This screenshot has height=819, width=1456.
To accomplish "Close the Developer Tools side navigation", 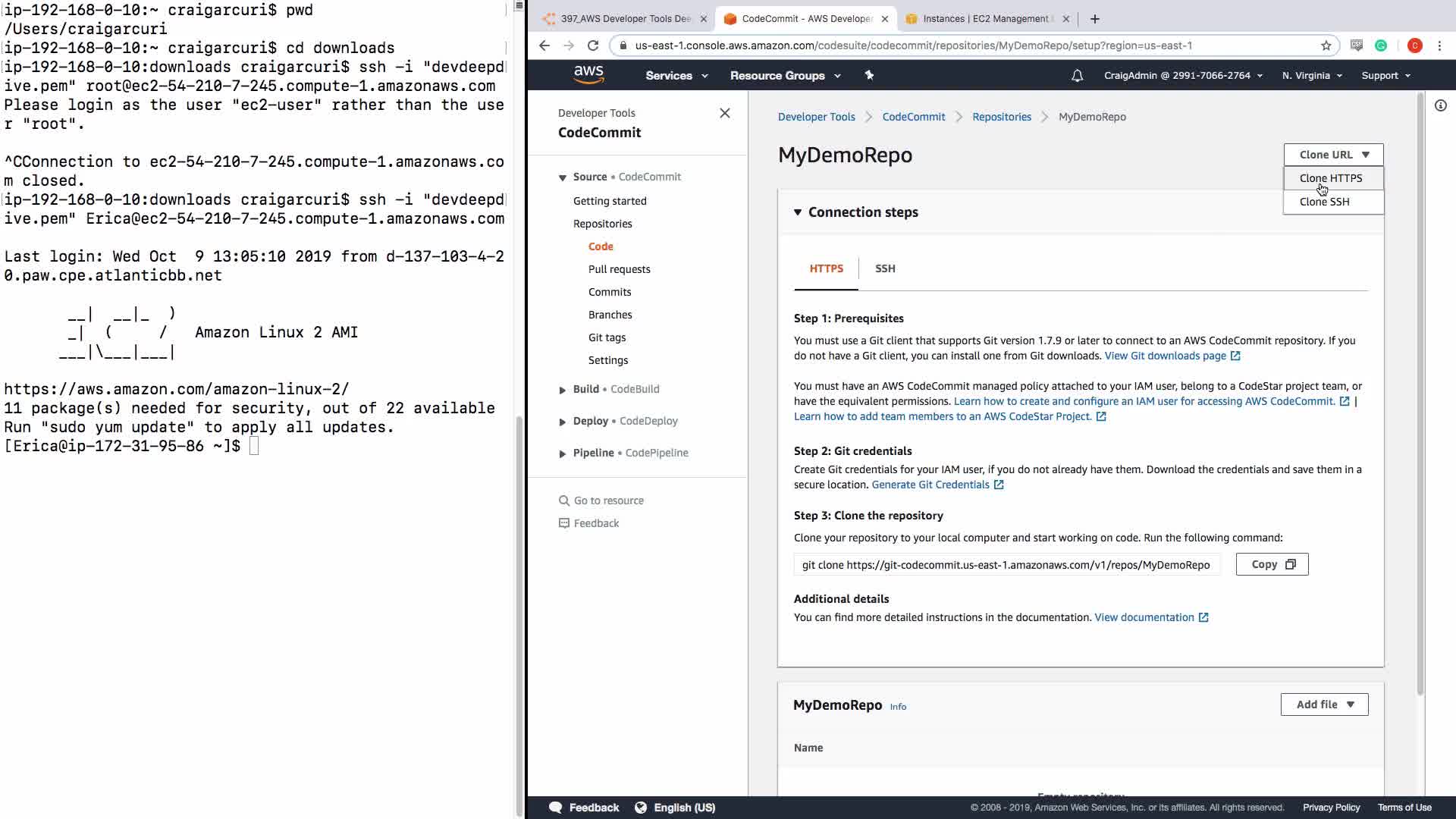I will pyautogui.click(x=725, y=113).
